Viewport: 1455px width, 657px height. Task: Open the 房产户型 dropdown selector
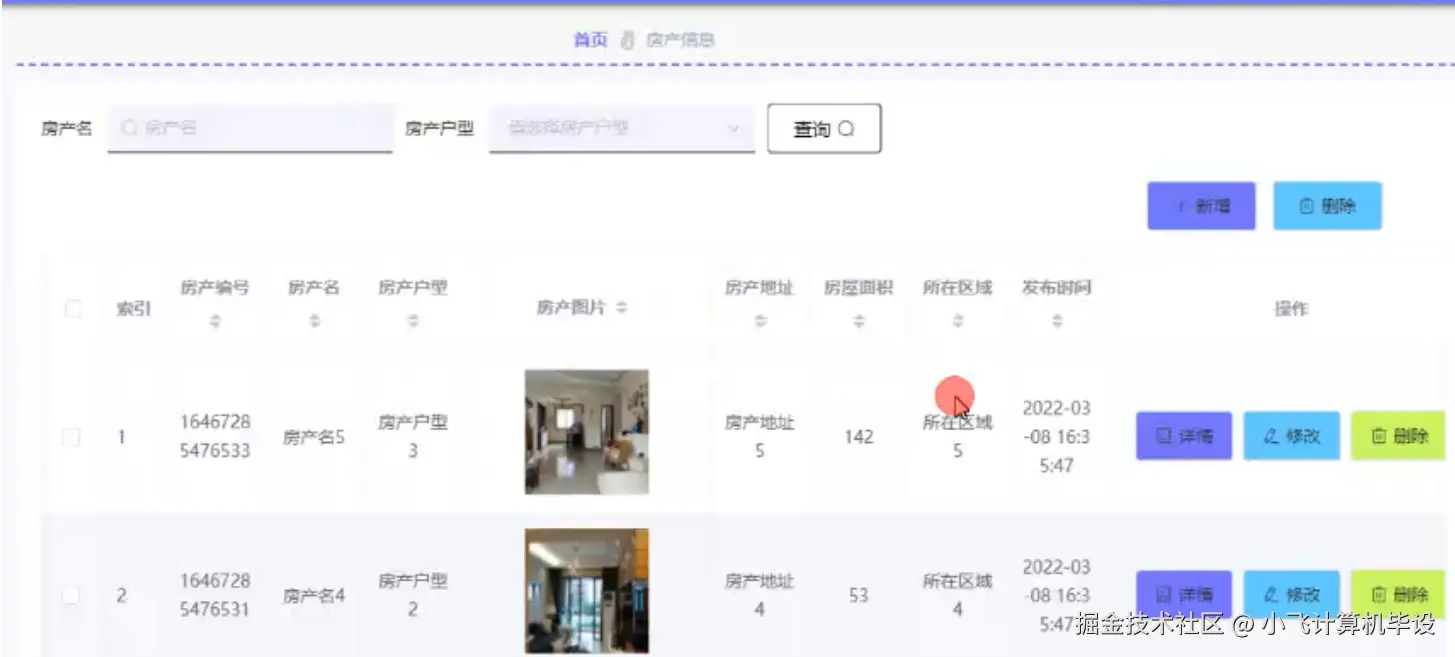coord(621,128)
